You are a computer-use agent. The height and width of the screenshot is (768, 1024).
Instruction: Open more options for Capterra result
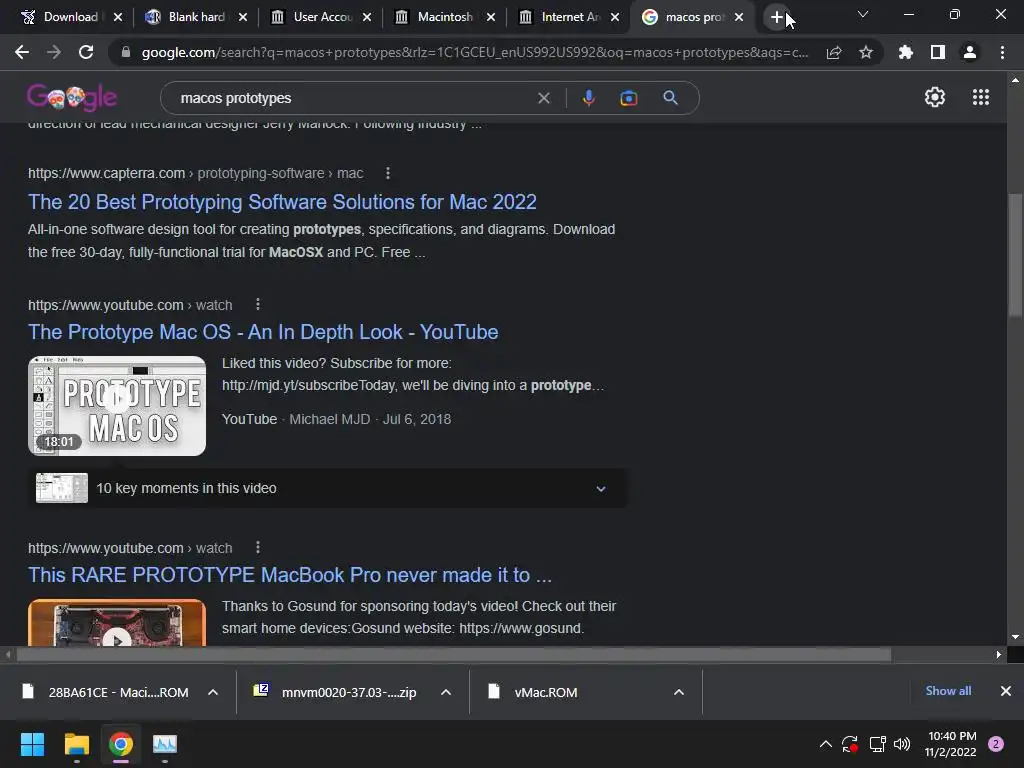pos(388,173)
